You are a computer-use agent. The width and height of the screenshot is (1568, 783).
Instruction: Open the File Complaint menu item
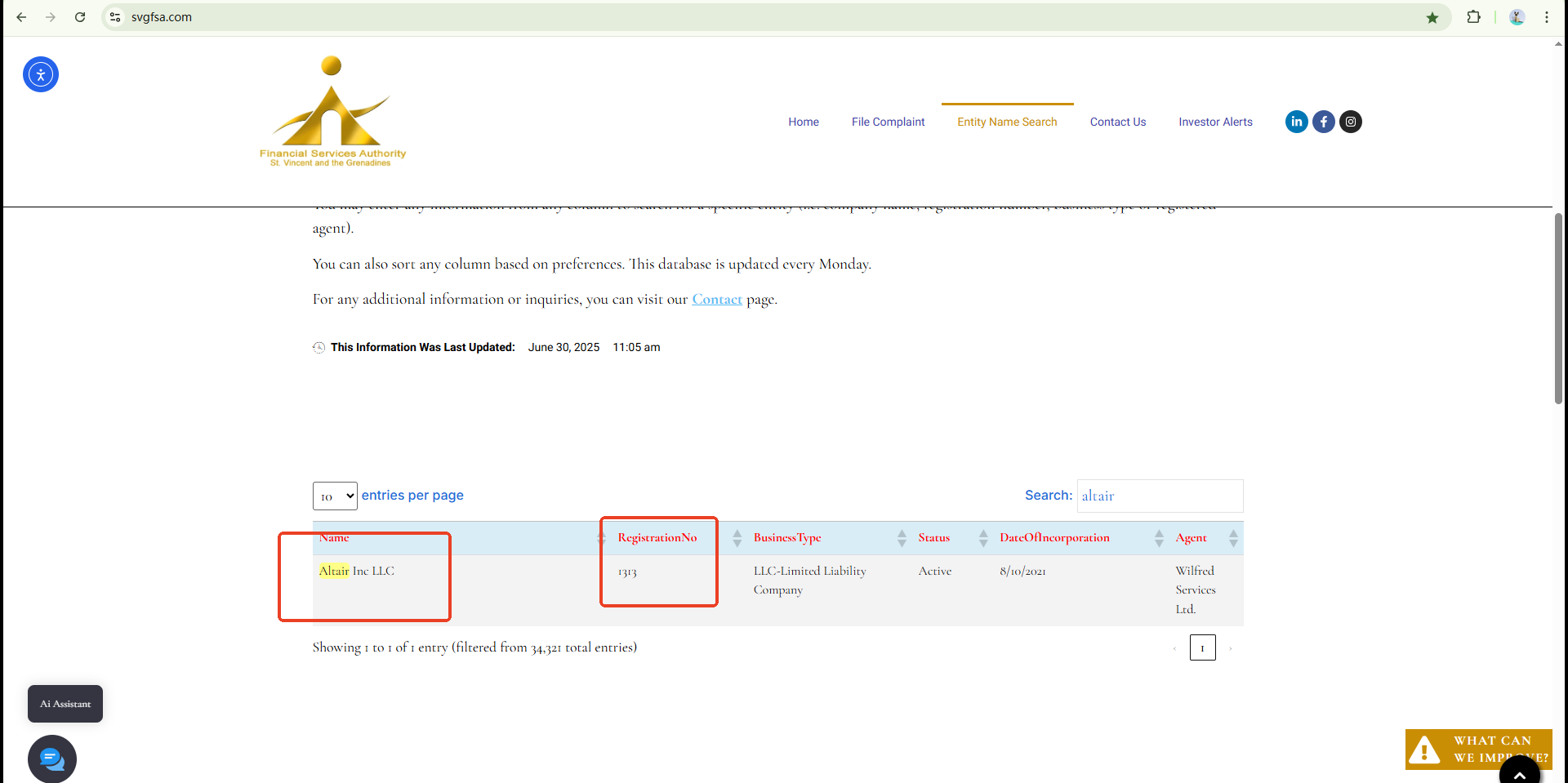(x=888, y=122)
